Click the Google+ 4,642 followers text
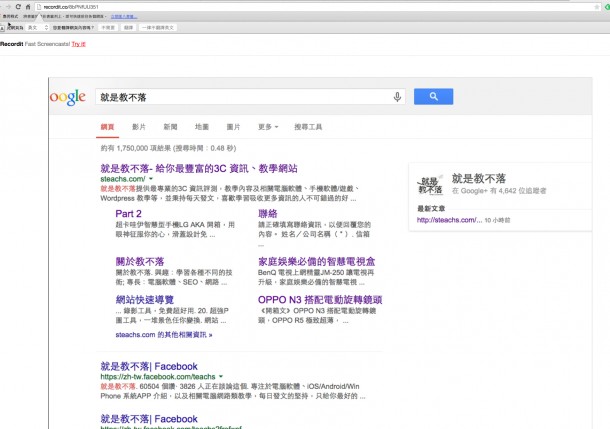 tap(499, 191)
